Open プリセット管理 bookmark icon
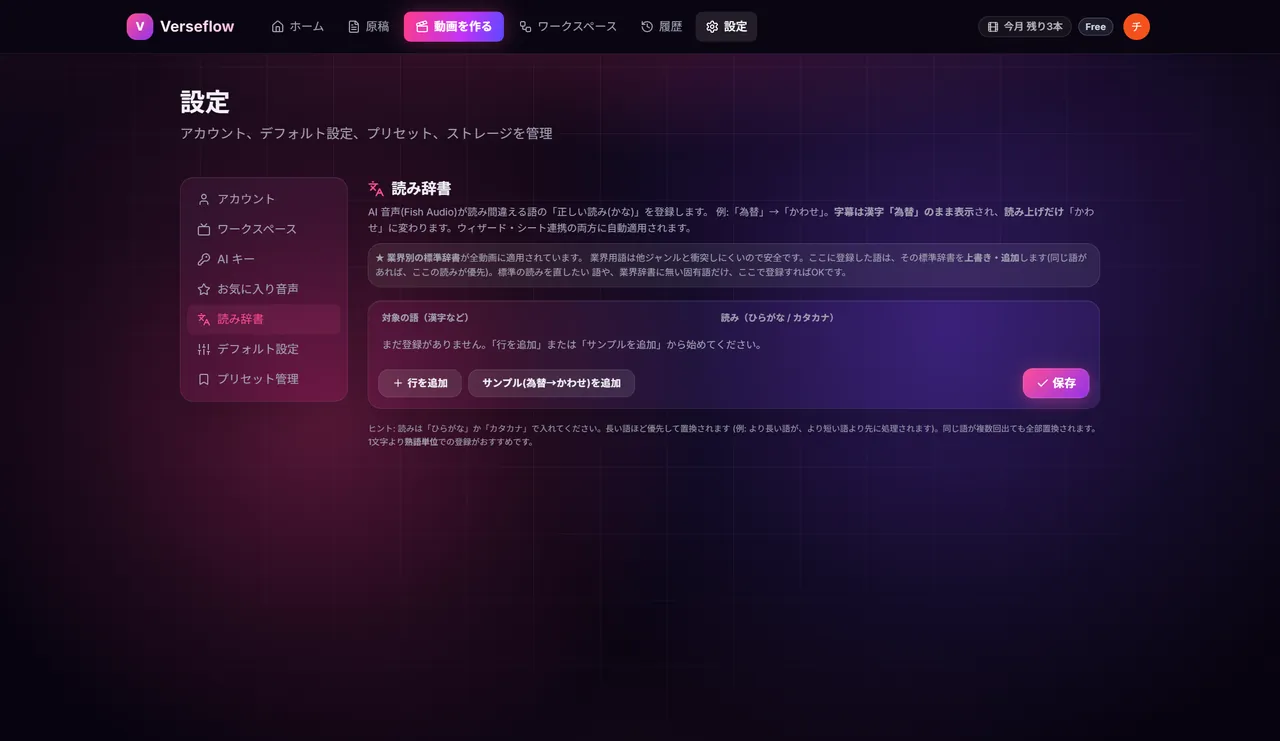The height and width of the screenshot is (741, 1280). (x=204, y=379)
